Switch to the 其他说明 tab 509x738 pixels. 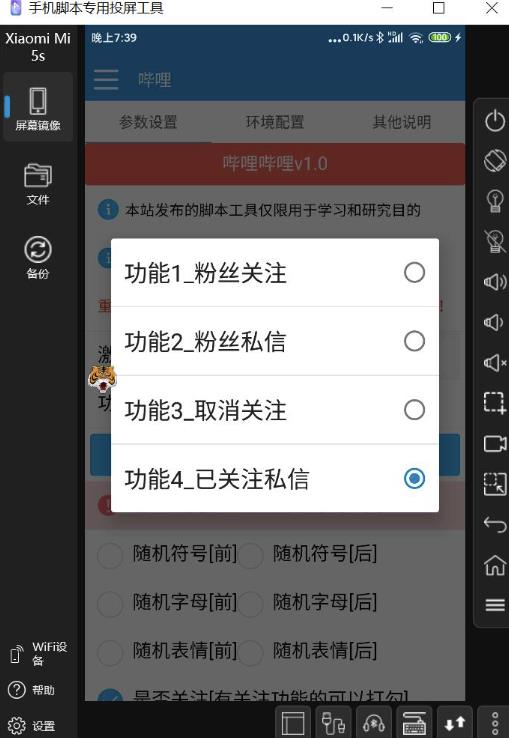[x=402, y=122]
